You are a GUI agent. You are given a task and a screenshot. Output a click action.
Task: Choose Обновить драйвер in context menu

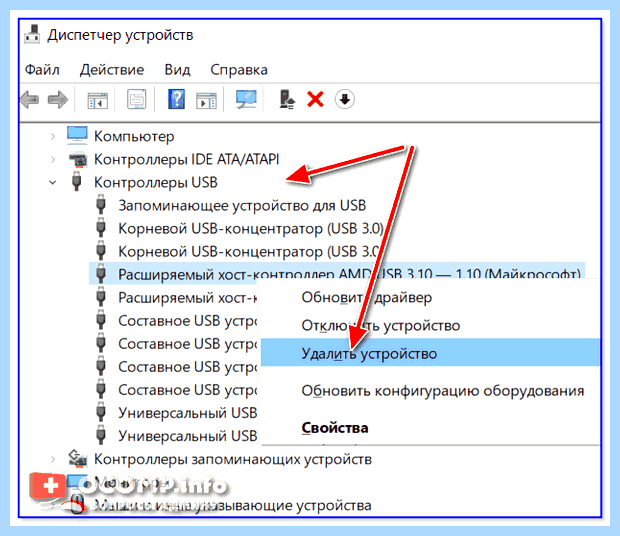pos(430,297)
